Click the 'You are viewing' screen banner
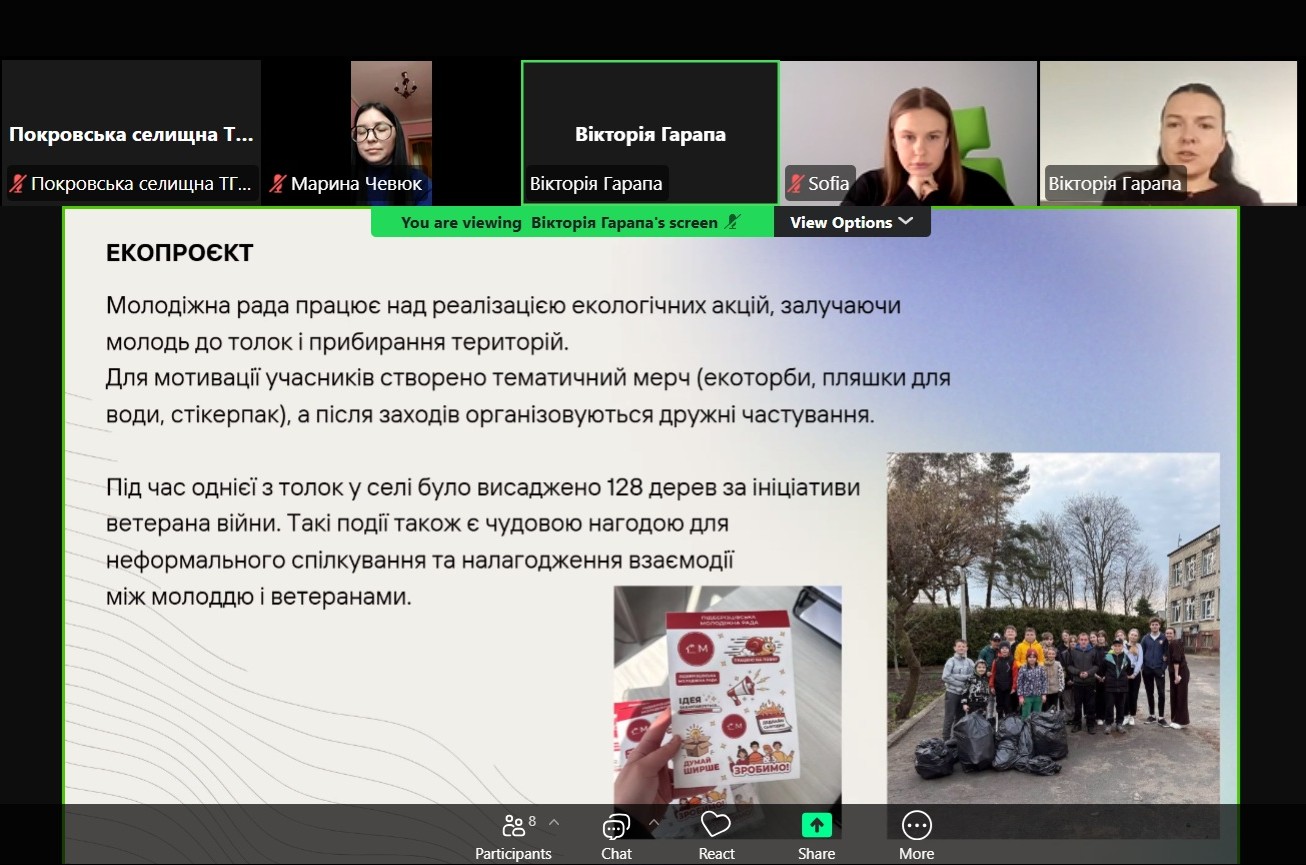The height and width of the screenshot is (865, 1306). [560, 222]
